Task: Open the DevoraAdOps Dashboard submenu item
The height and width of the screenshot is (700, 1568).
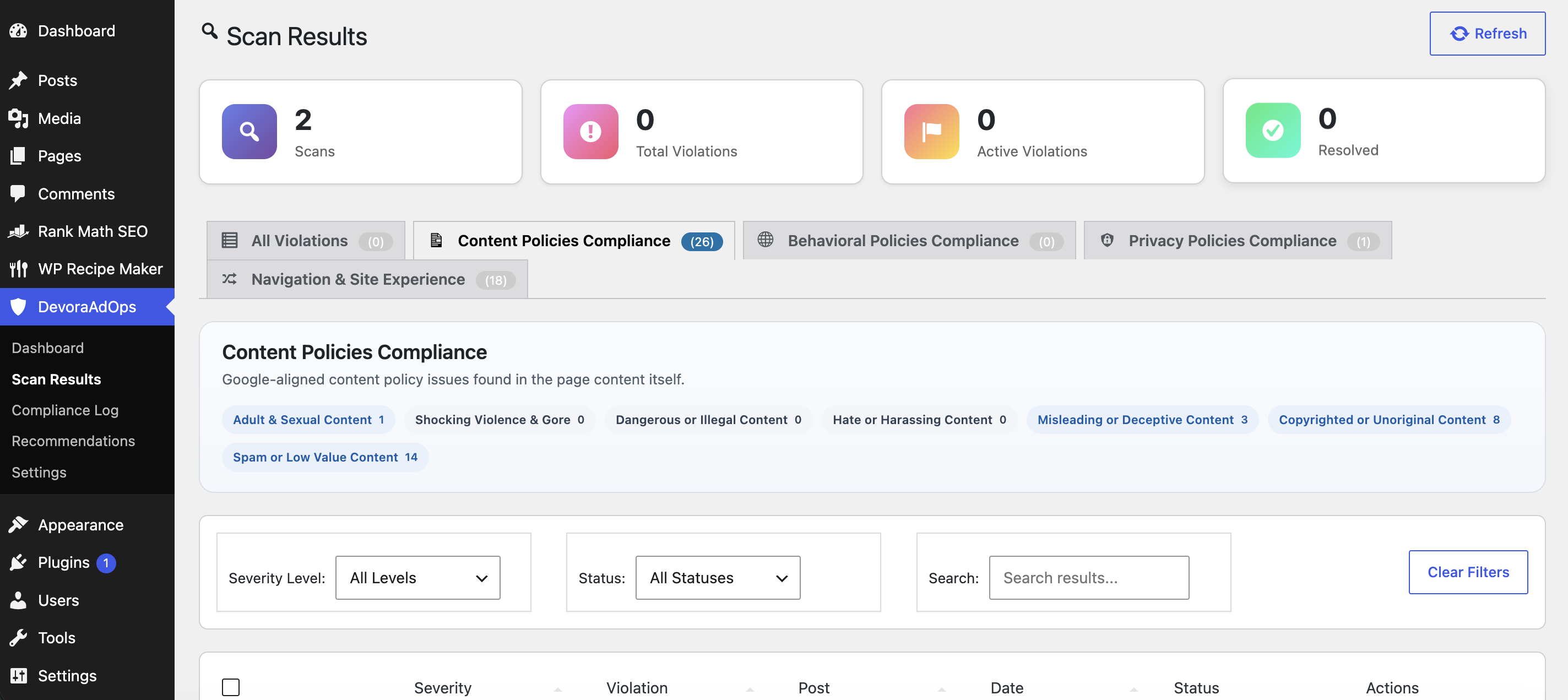Action: (47, 348)
